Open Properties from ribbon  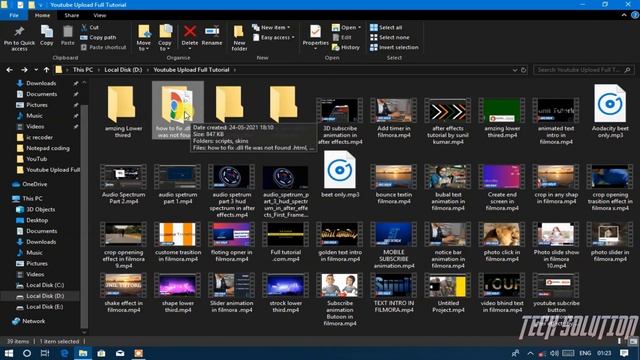coord(315,37)
